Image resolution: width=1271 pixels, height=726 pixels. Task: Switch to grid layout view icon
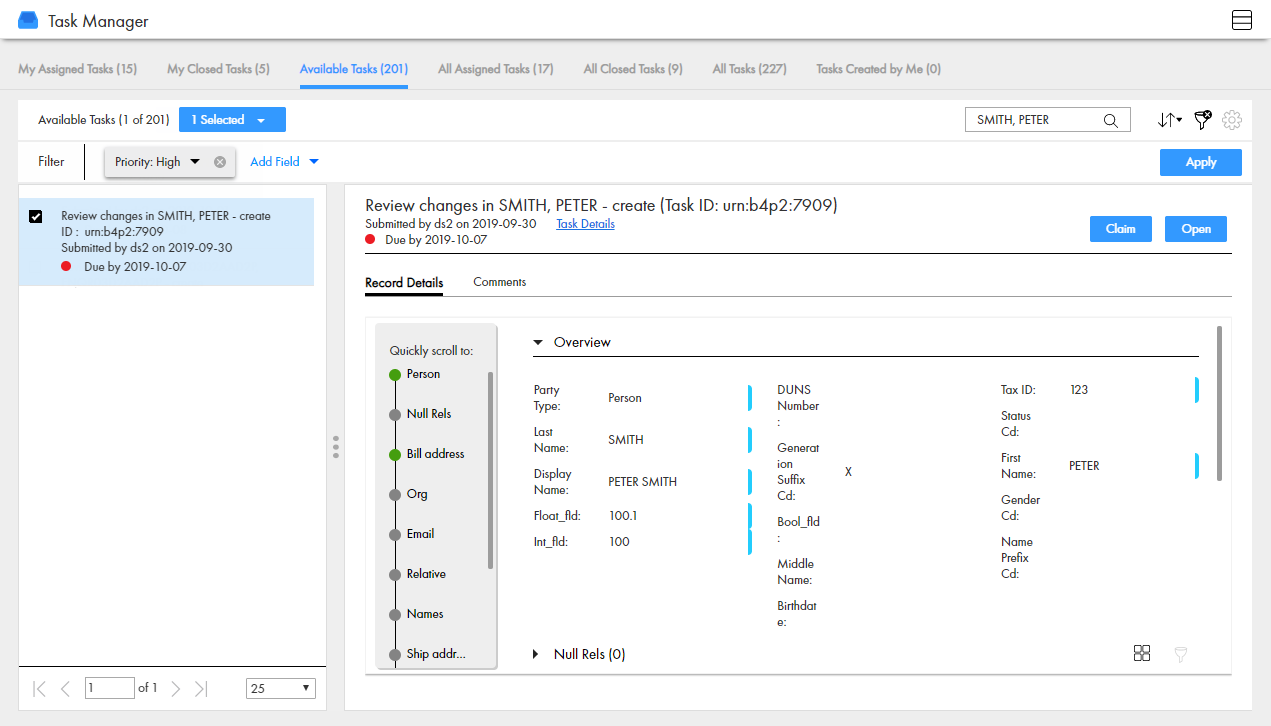pos(1142,653)
